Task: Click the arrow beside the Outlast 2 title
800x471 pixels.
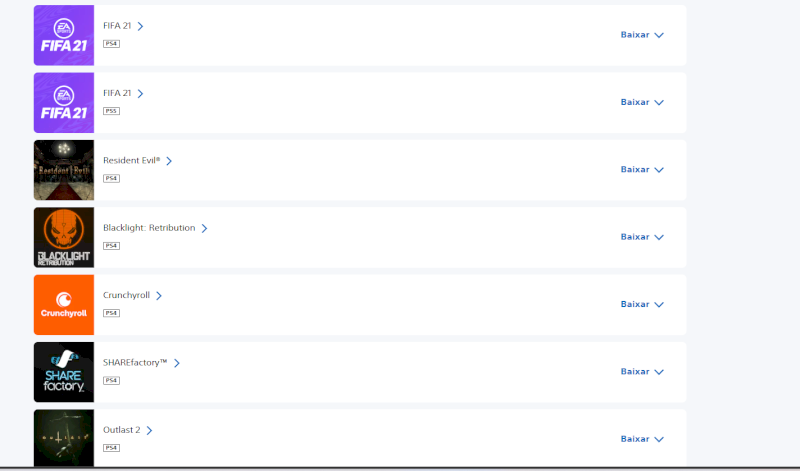Action: pos(149,430)
